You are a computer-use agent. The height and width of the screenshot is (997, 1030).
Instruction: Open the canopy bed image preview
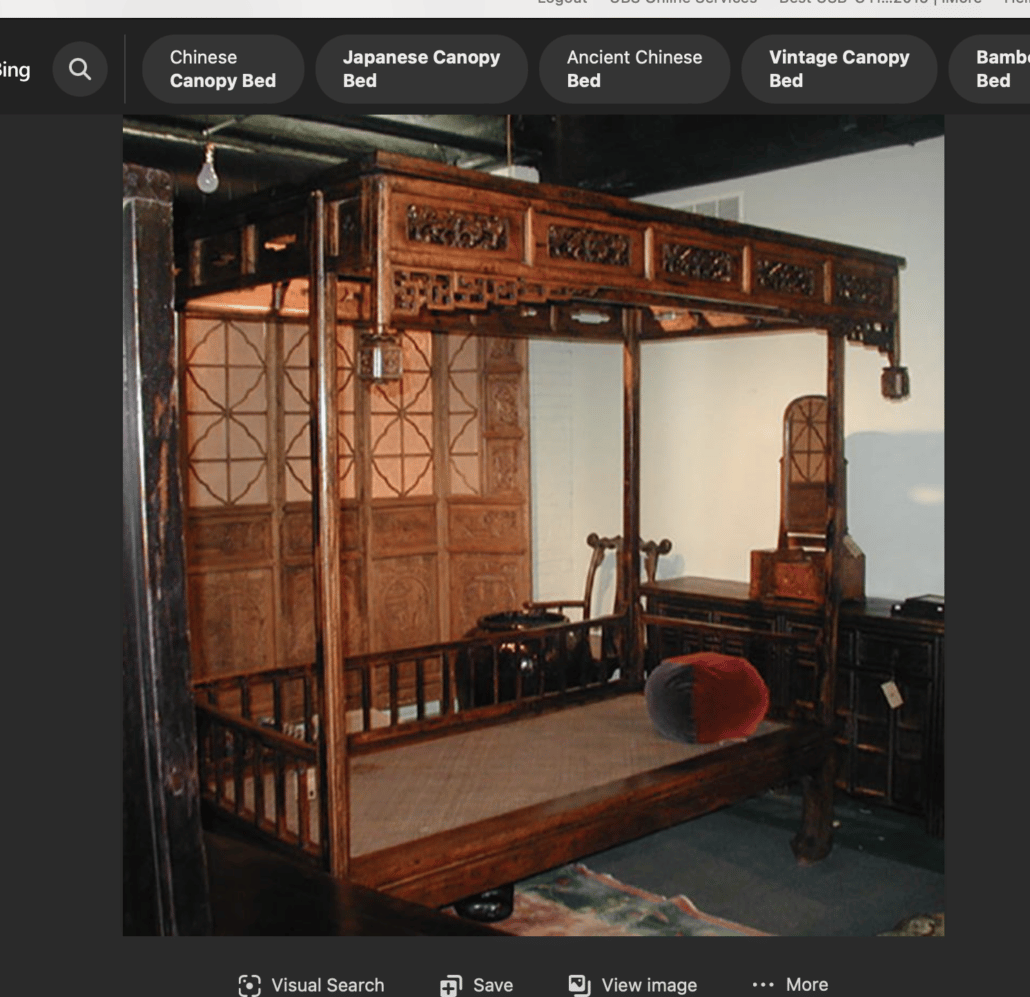point(533,525)
